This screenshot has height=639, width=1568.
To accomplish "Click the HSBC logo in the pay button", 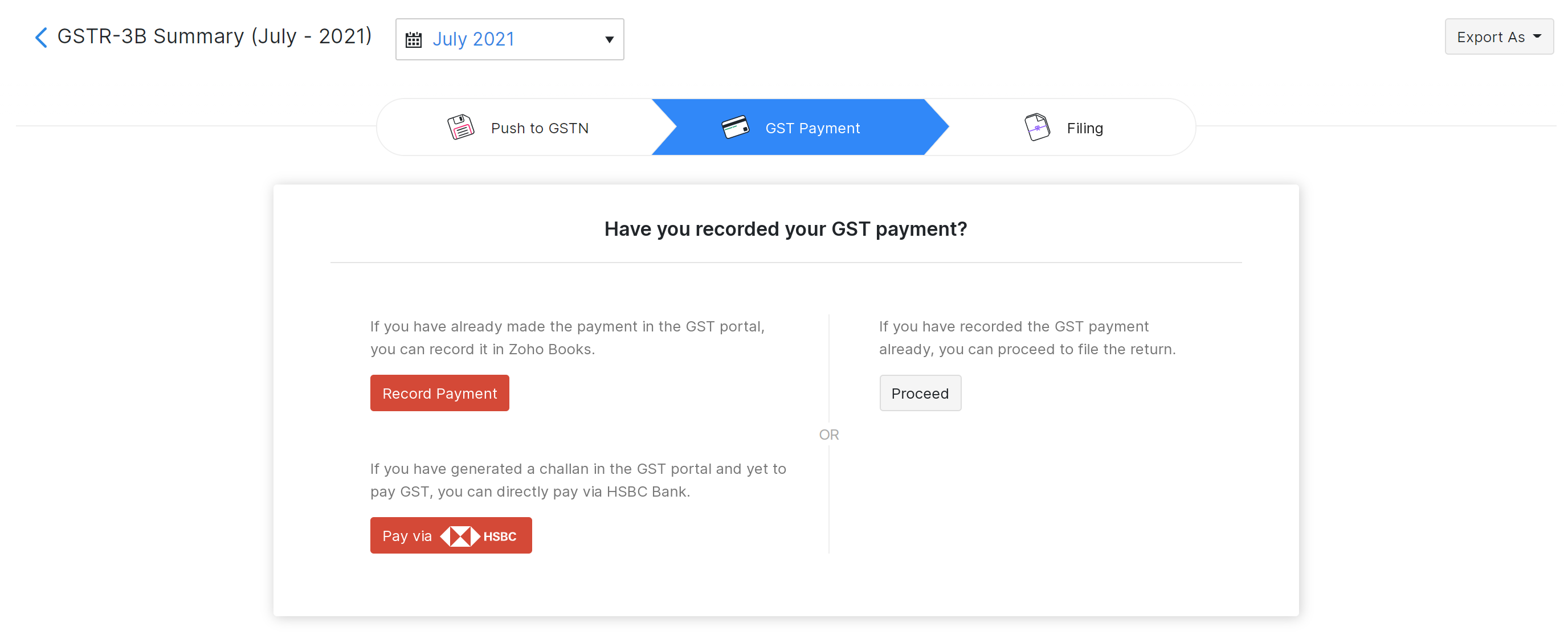I will click(478, 536).
